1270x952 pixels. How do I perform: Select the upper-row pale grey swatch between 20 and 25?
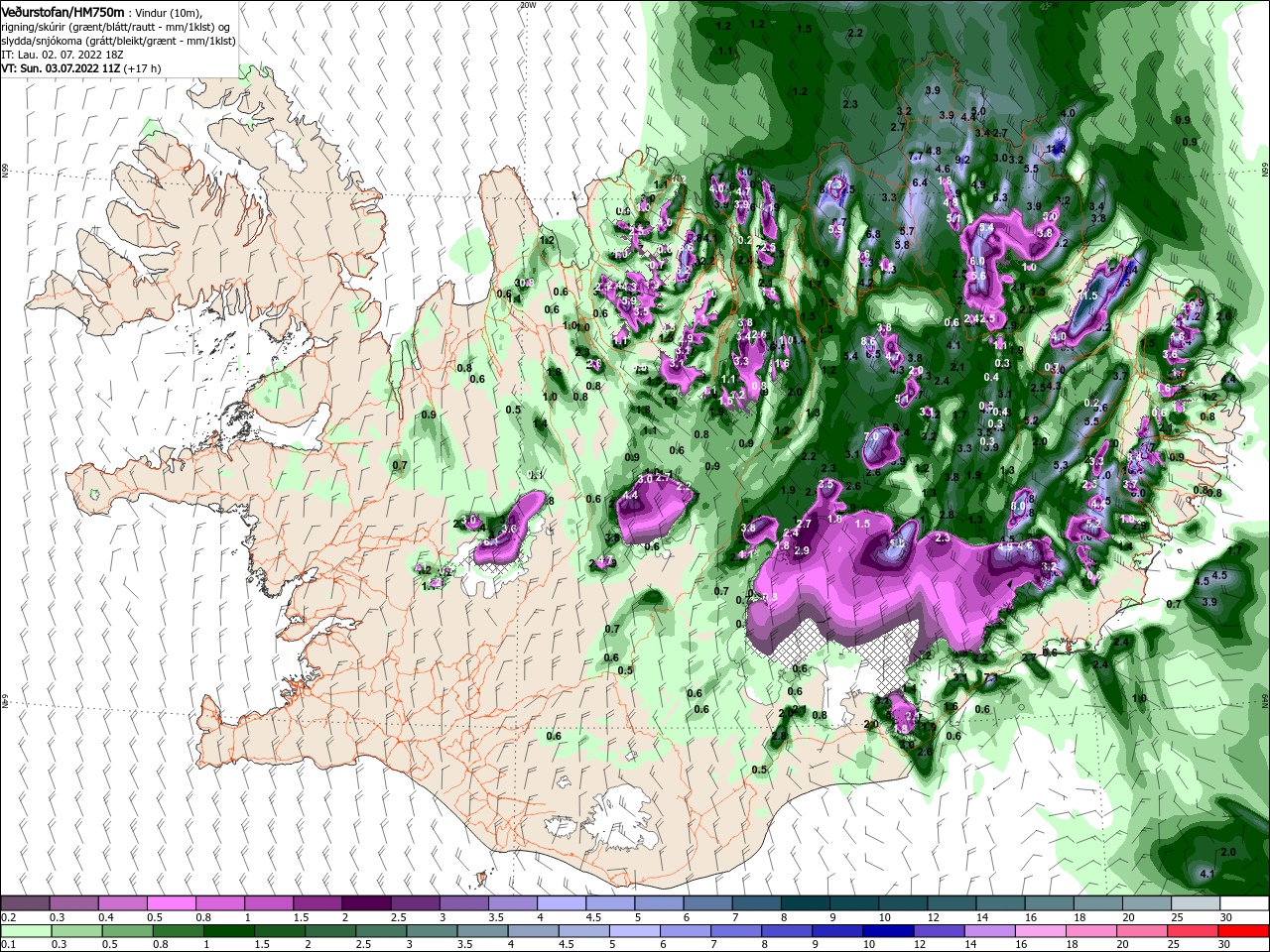point(1147,903)
